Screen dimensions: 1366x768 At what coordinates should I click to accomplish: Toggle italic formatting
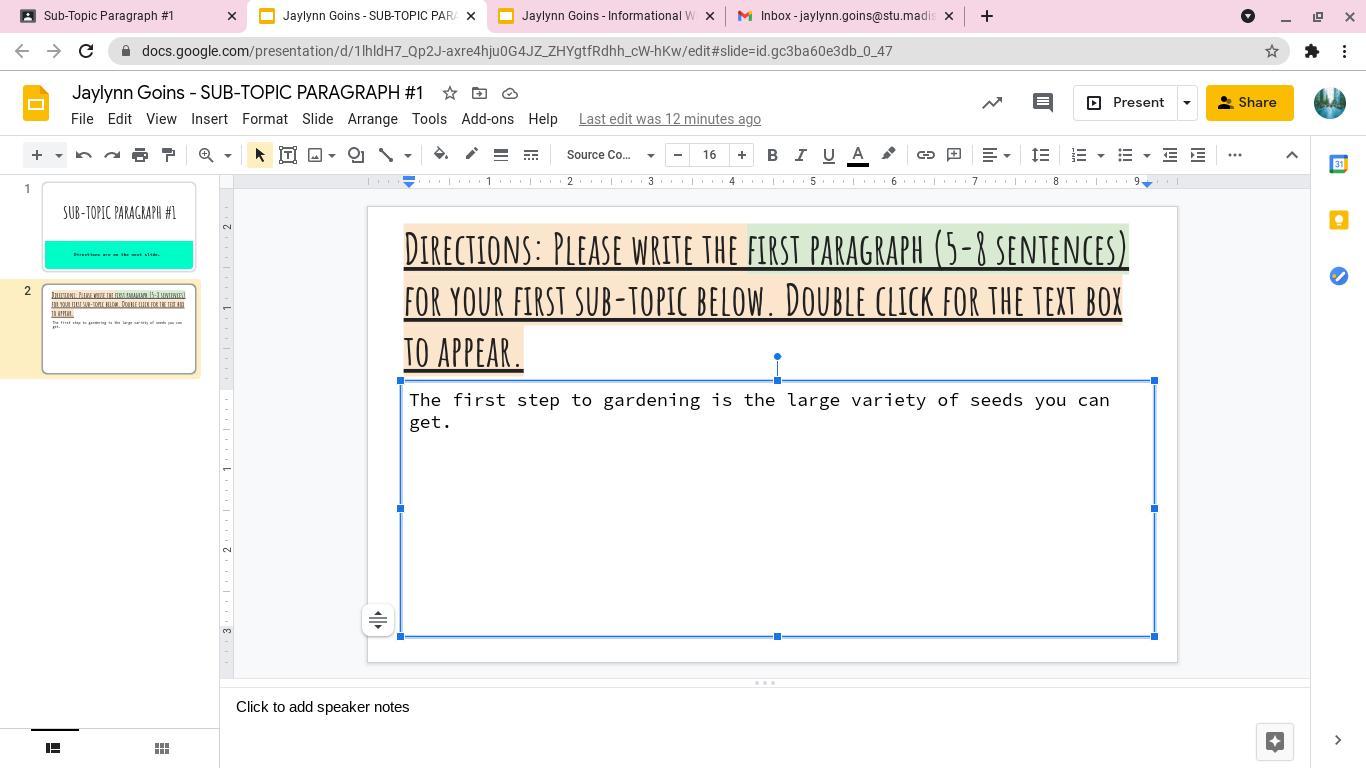click(800, 155)
